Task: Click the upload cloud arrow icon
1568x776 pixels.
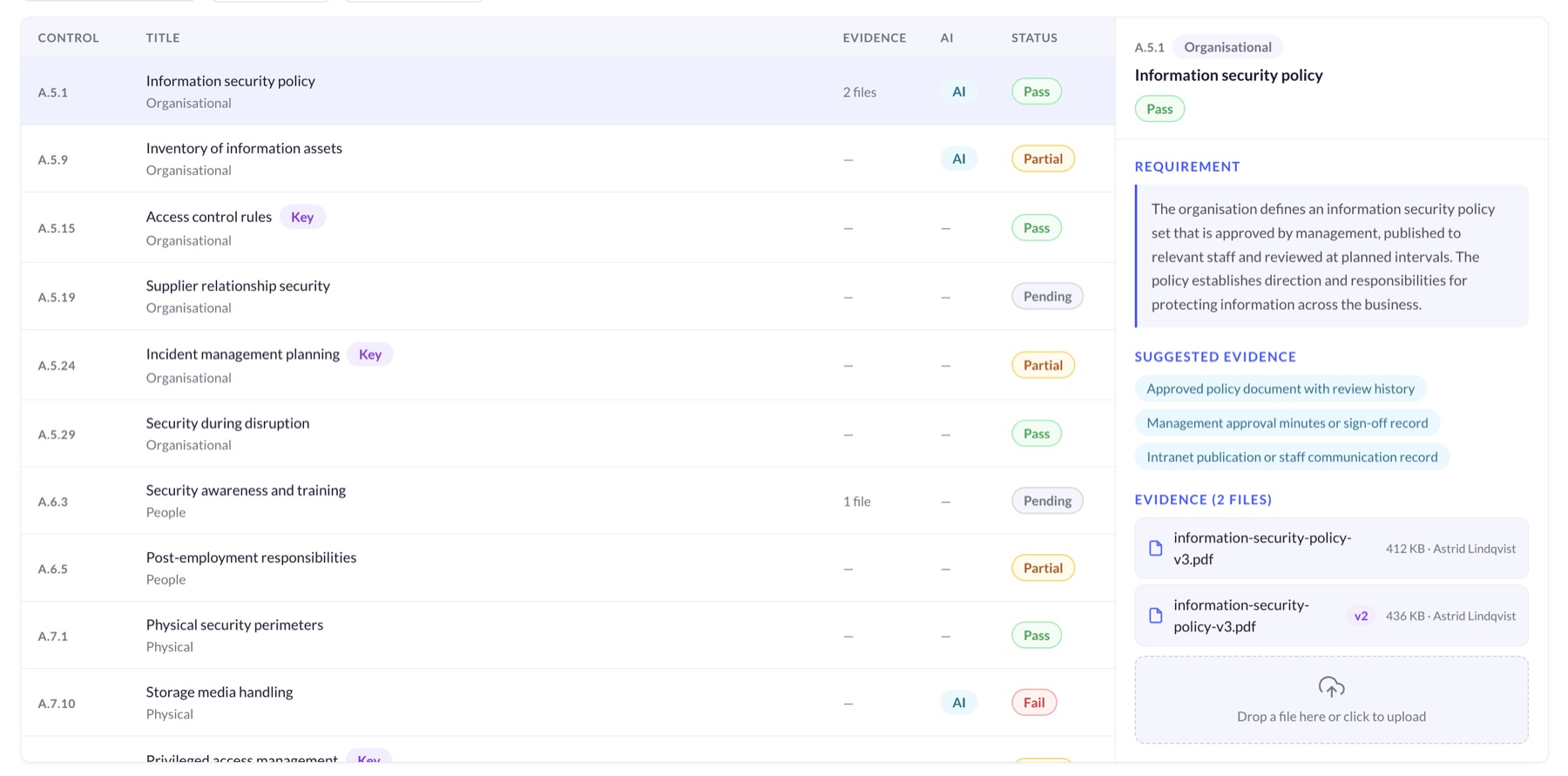Action: pyautogui.click(x=1331, y=687)
